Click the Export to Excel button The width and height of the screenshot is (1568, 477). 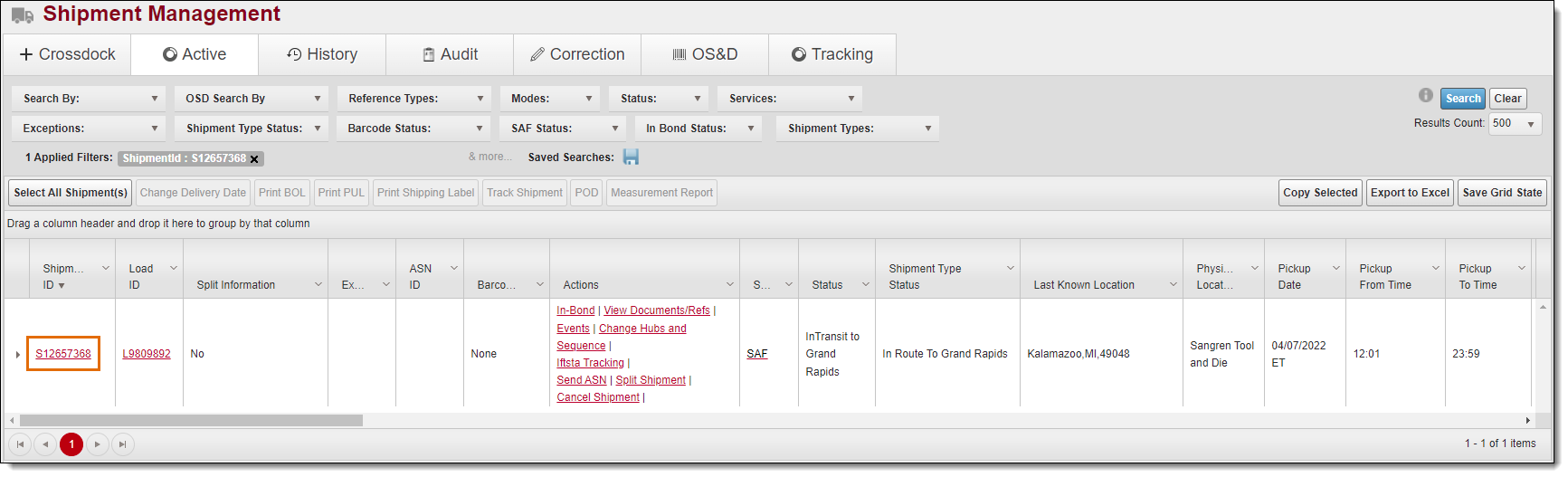(x=1409, y=193)
